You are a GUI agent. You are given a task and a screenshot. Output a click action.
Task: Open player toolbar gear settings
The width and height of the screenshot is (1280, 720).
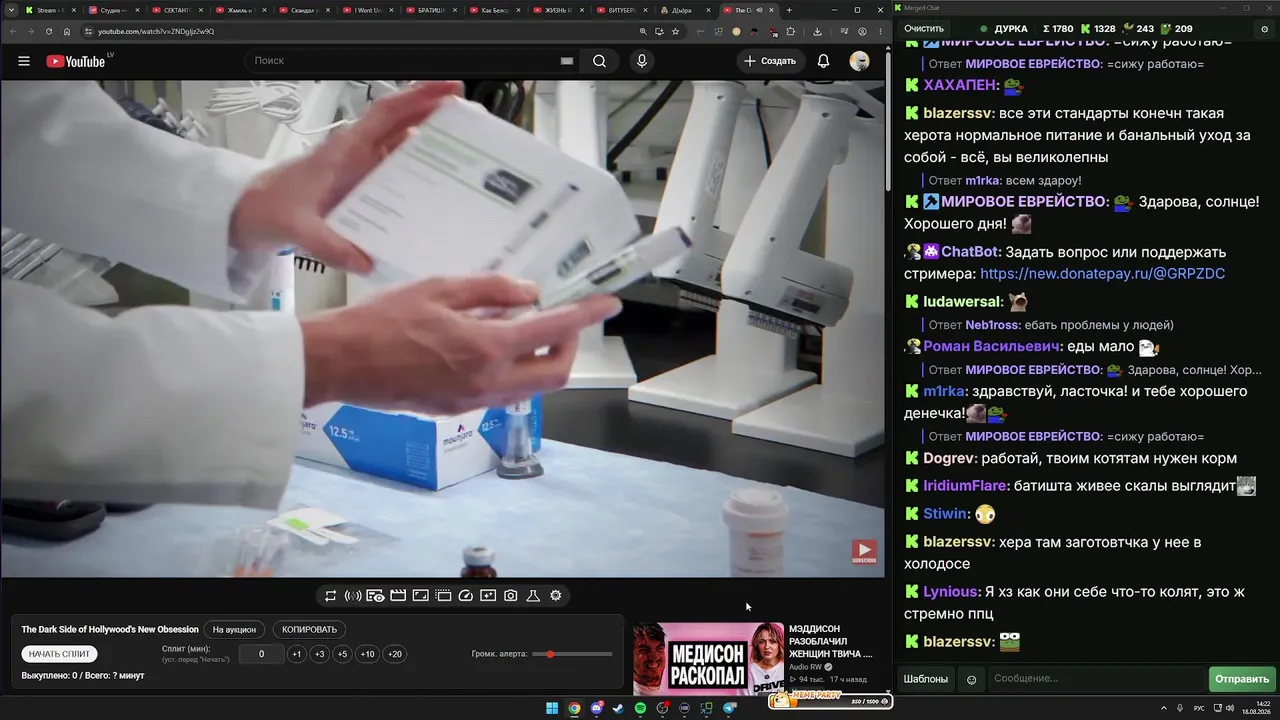pyautogui.click(x=556, y=596)
